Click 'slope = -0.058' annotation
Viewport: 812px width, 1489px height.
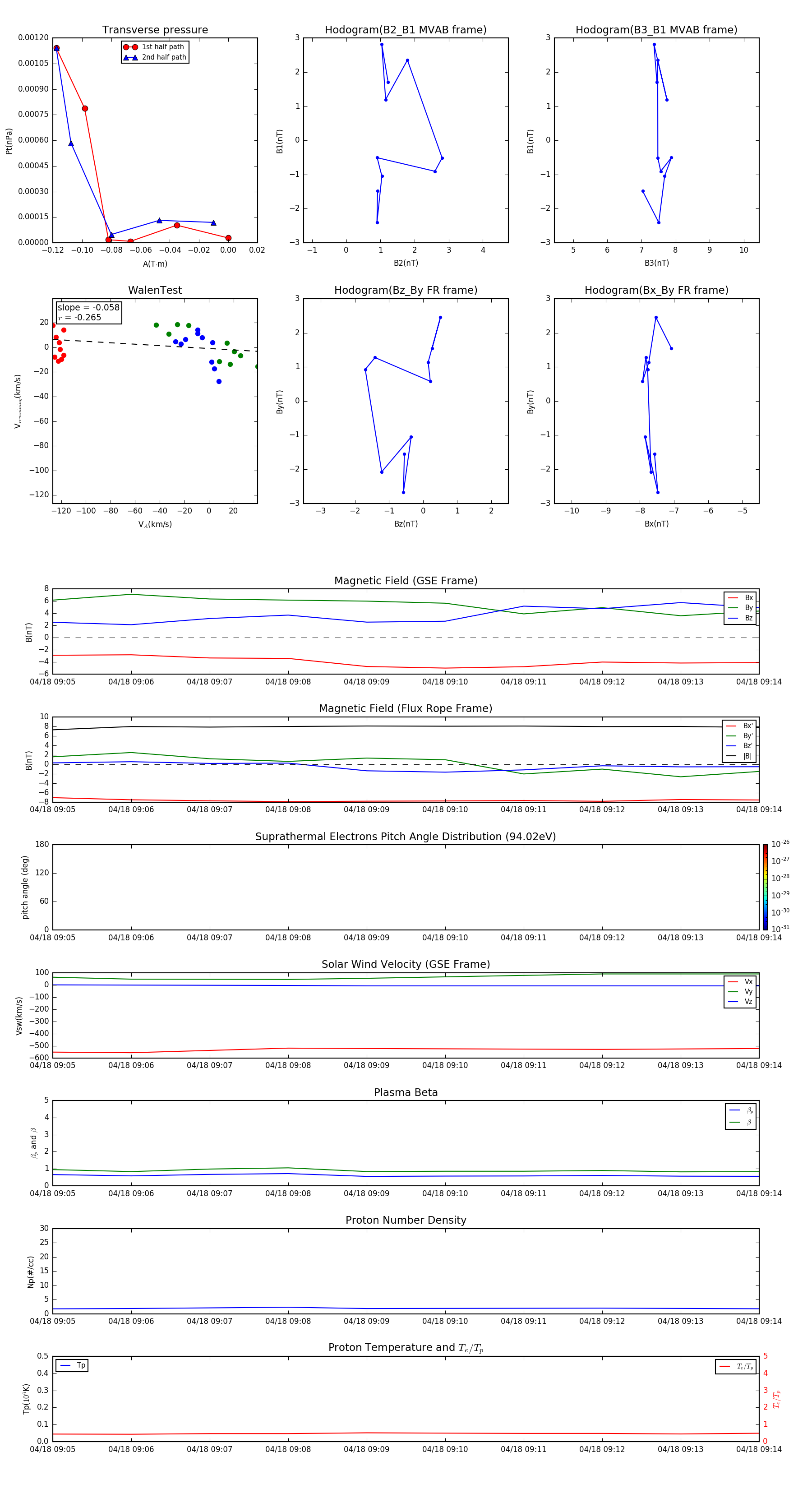88,308
